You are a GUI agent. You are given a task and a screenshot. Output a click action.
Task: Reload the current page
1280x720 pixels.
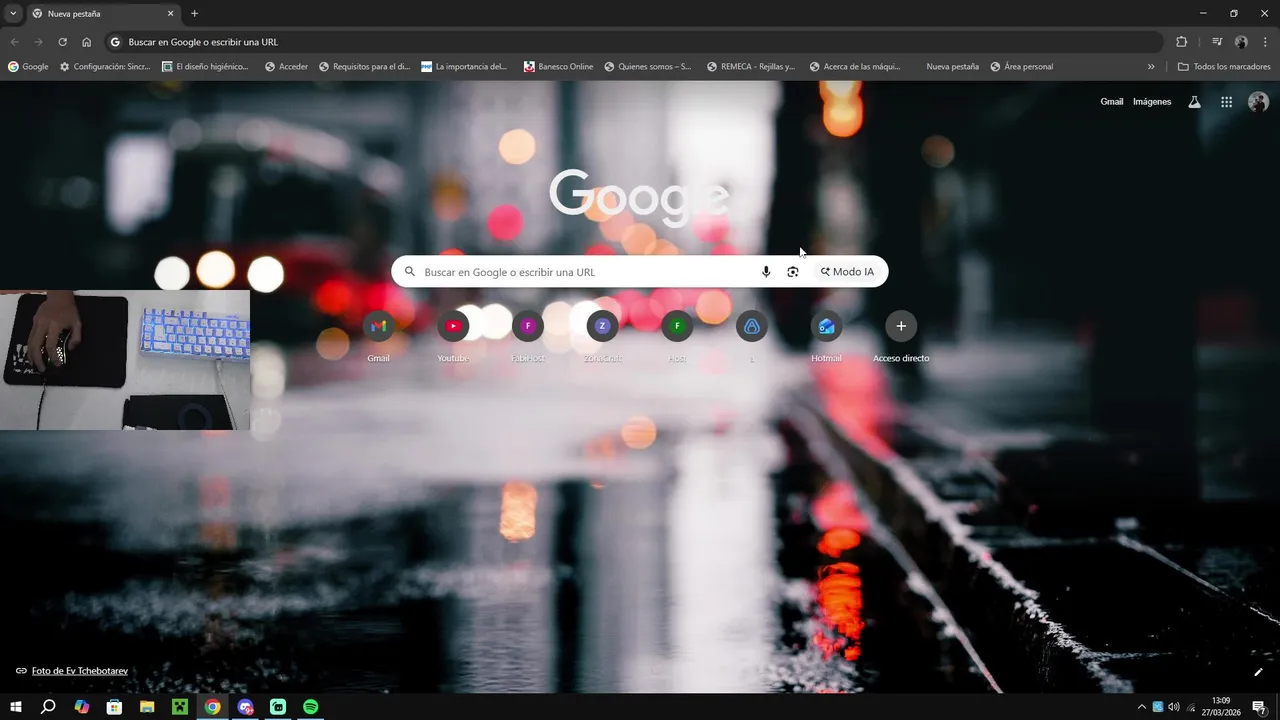tap(62, 42)
